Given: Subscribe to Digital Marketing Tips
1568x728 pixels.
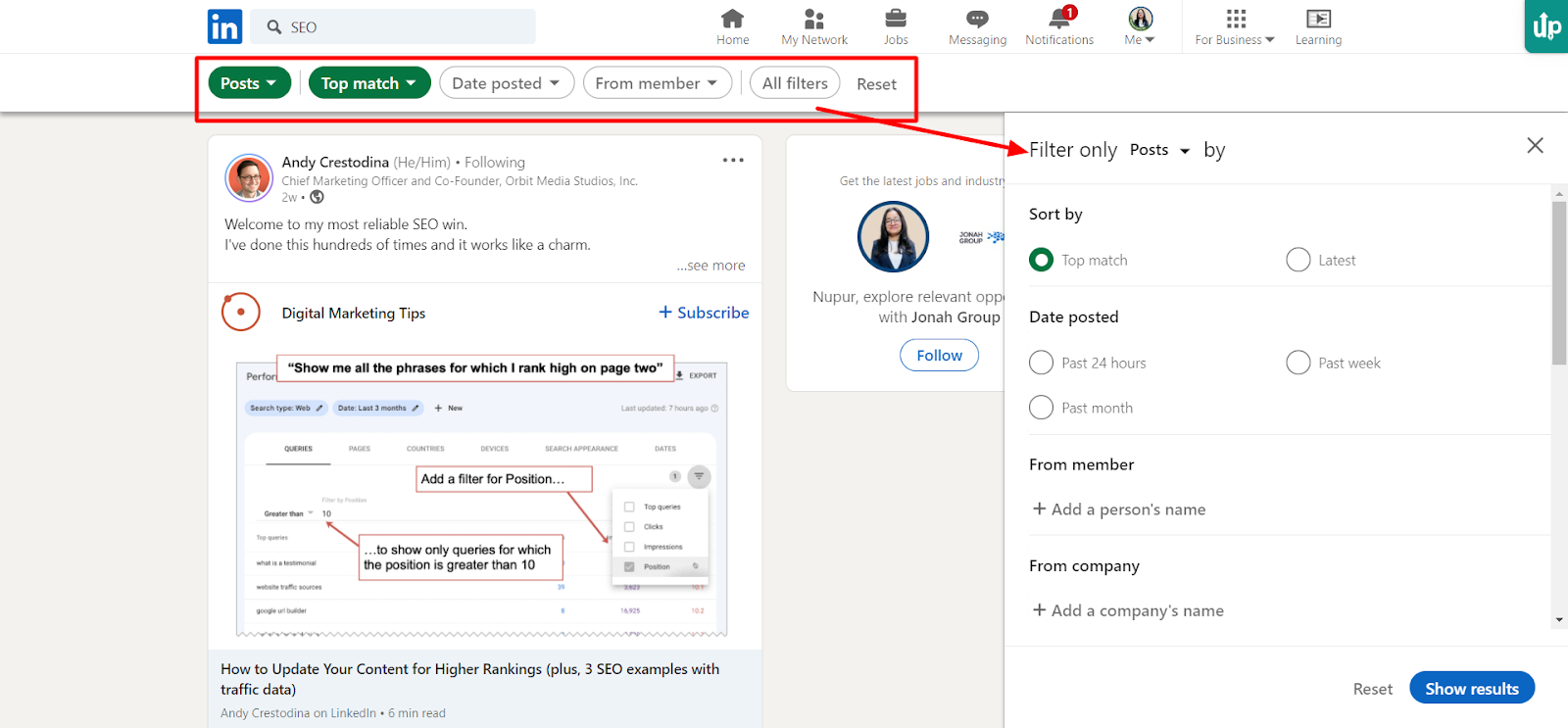Looking at the screenshot, I should coord(704,313).
